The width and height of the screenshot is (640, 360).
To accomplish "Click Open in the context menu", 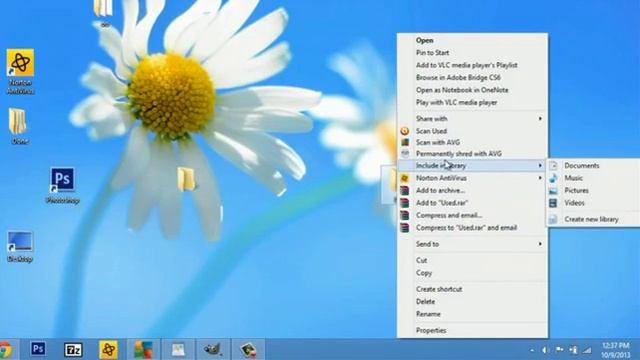I will (x=472, y=40).
